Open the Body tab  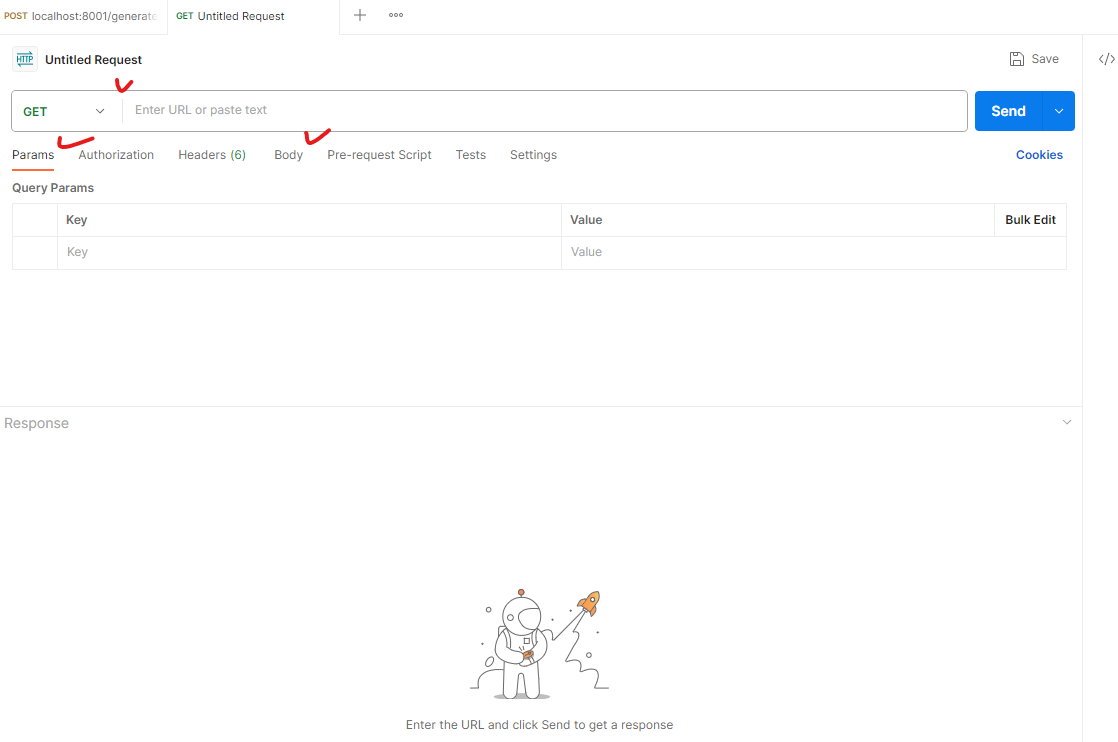tap(289, 155)
